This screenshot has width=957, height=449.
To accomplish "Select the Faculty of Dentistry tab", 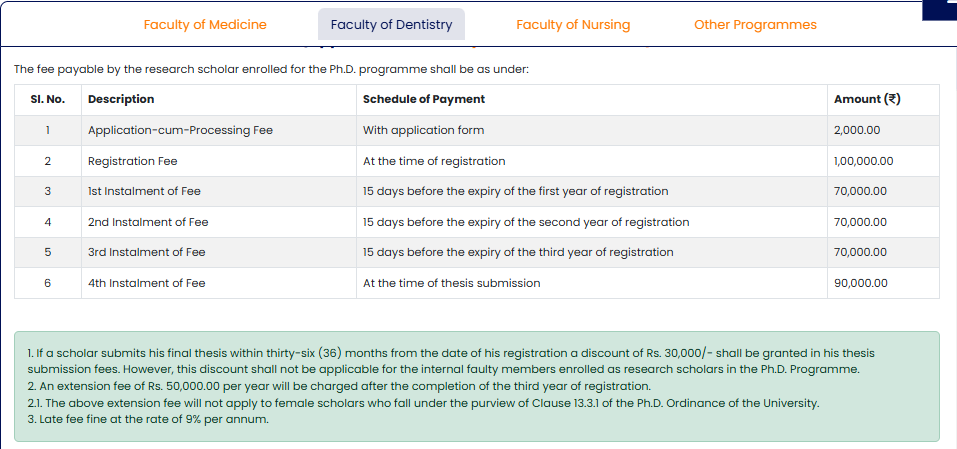I will pyautogui.click(x=391, y=25).
